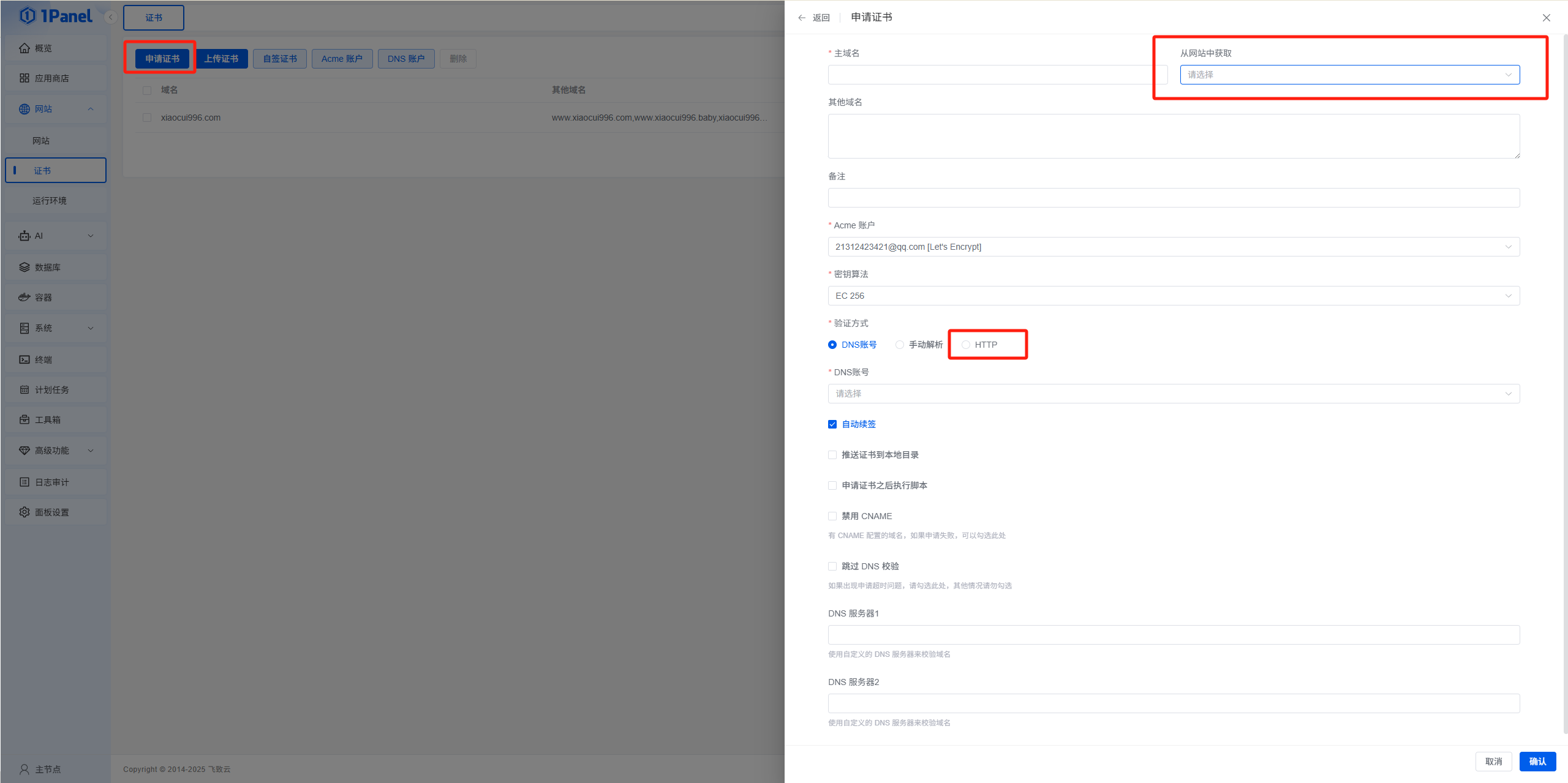Click the 取消 cancel button

click(1493, 762)
